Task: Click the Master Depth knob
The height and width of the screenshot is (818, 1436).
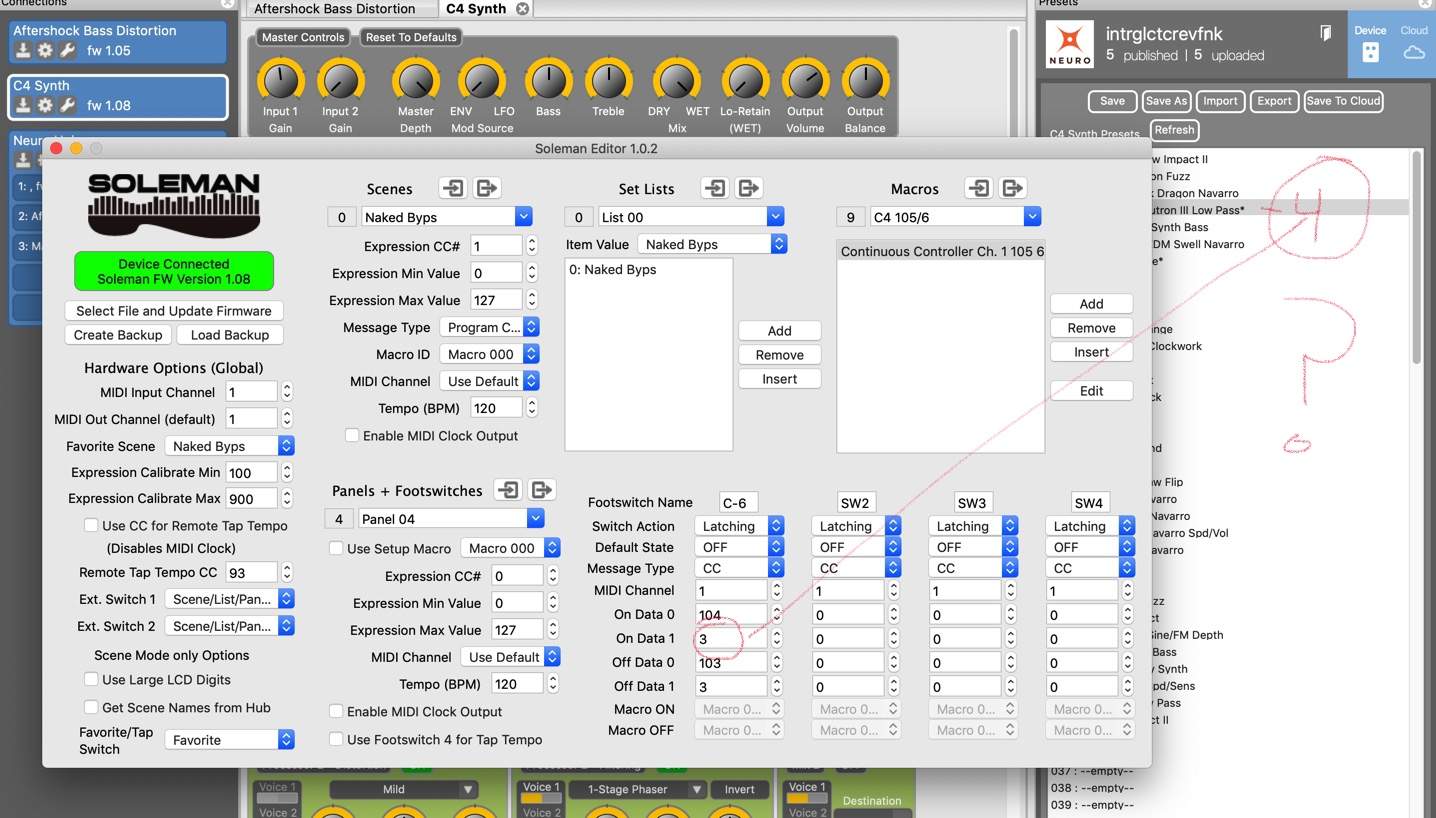Action: pos(415,80)
